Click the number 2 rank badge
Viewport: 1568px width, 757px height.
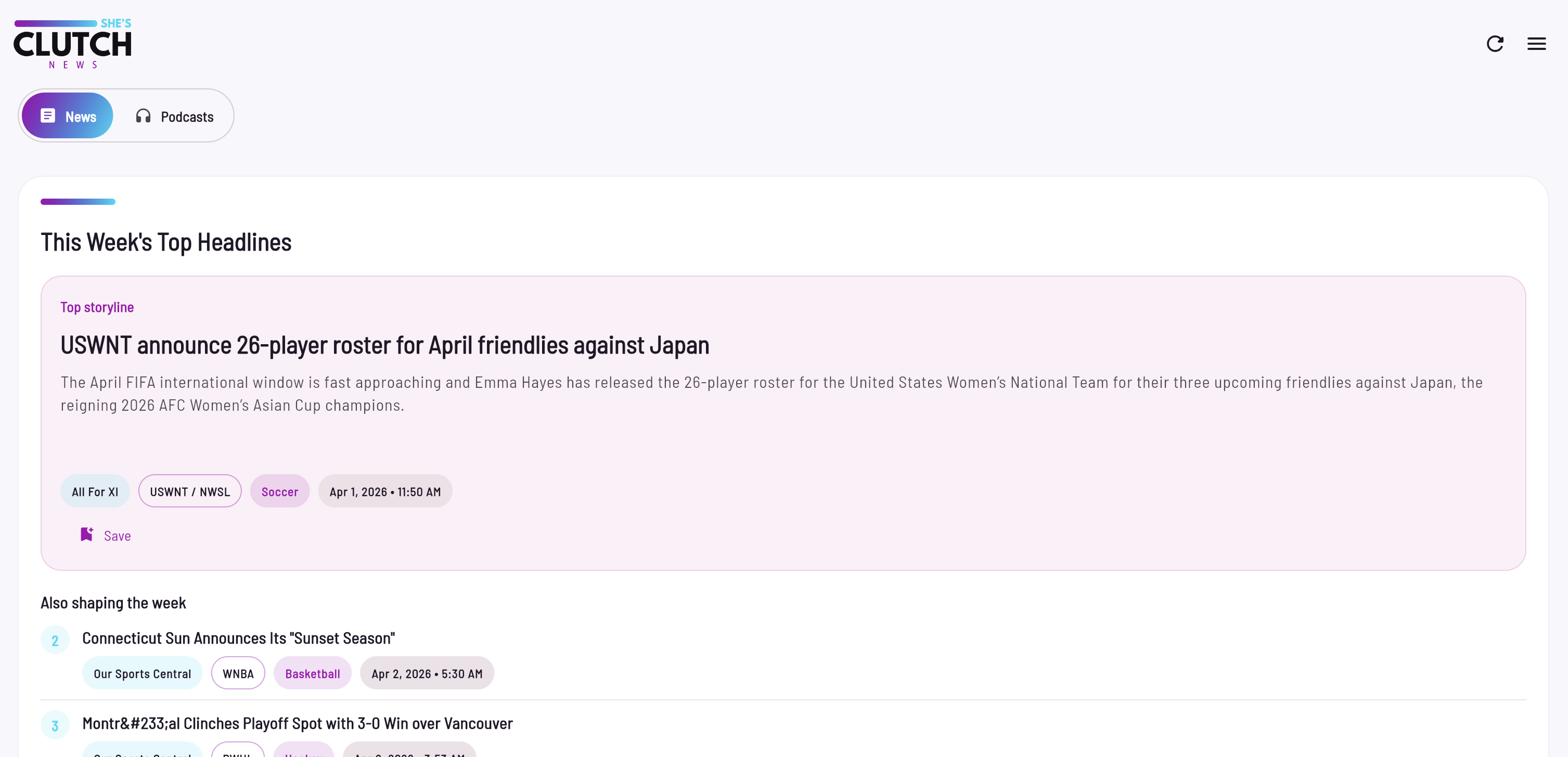pos(55,640)
